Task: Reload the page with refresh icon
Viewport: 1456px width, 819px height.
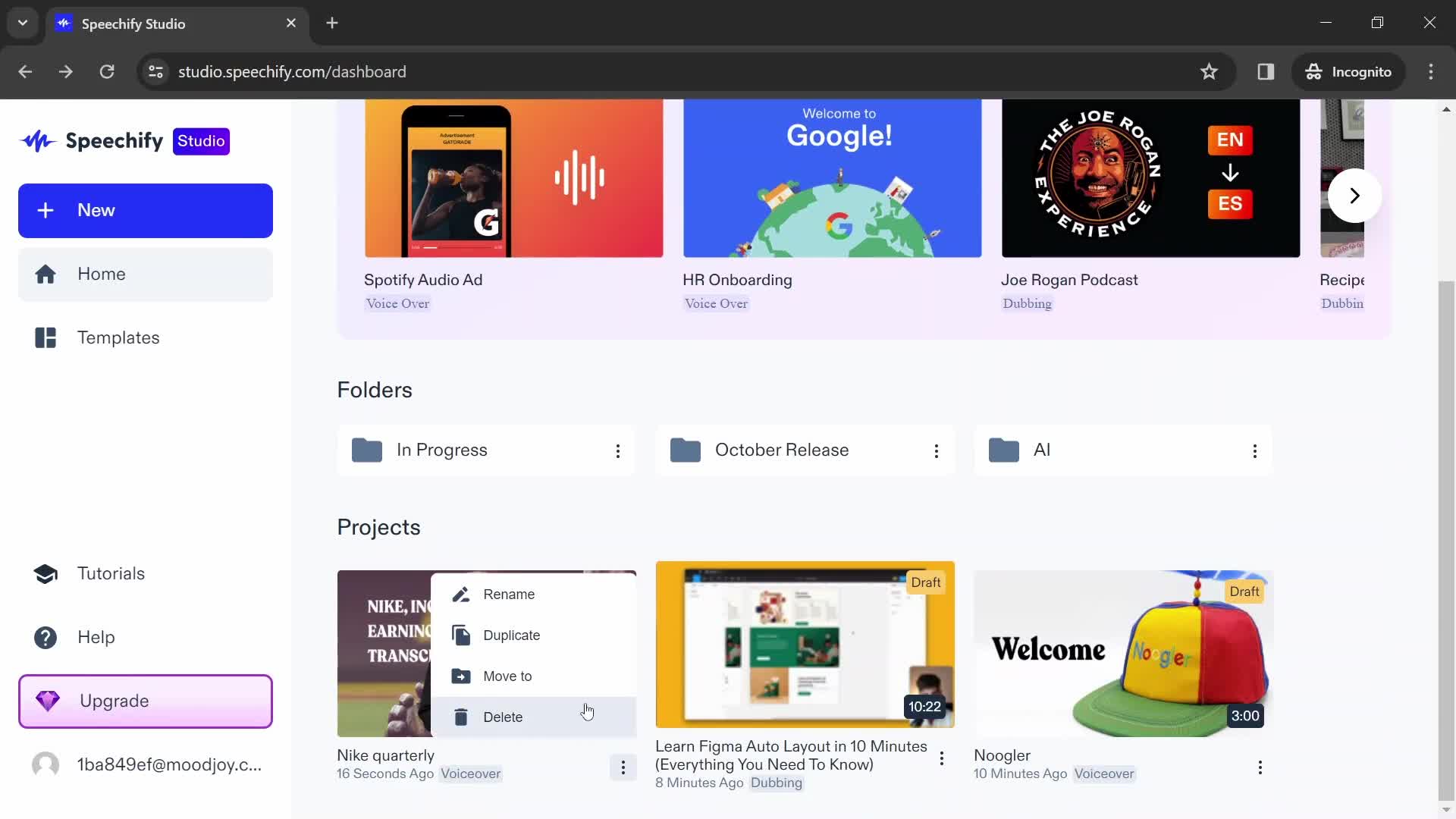Action: 107,72
